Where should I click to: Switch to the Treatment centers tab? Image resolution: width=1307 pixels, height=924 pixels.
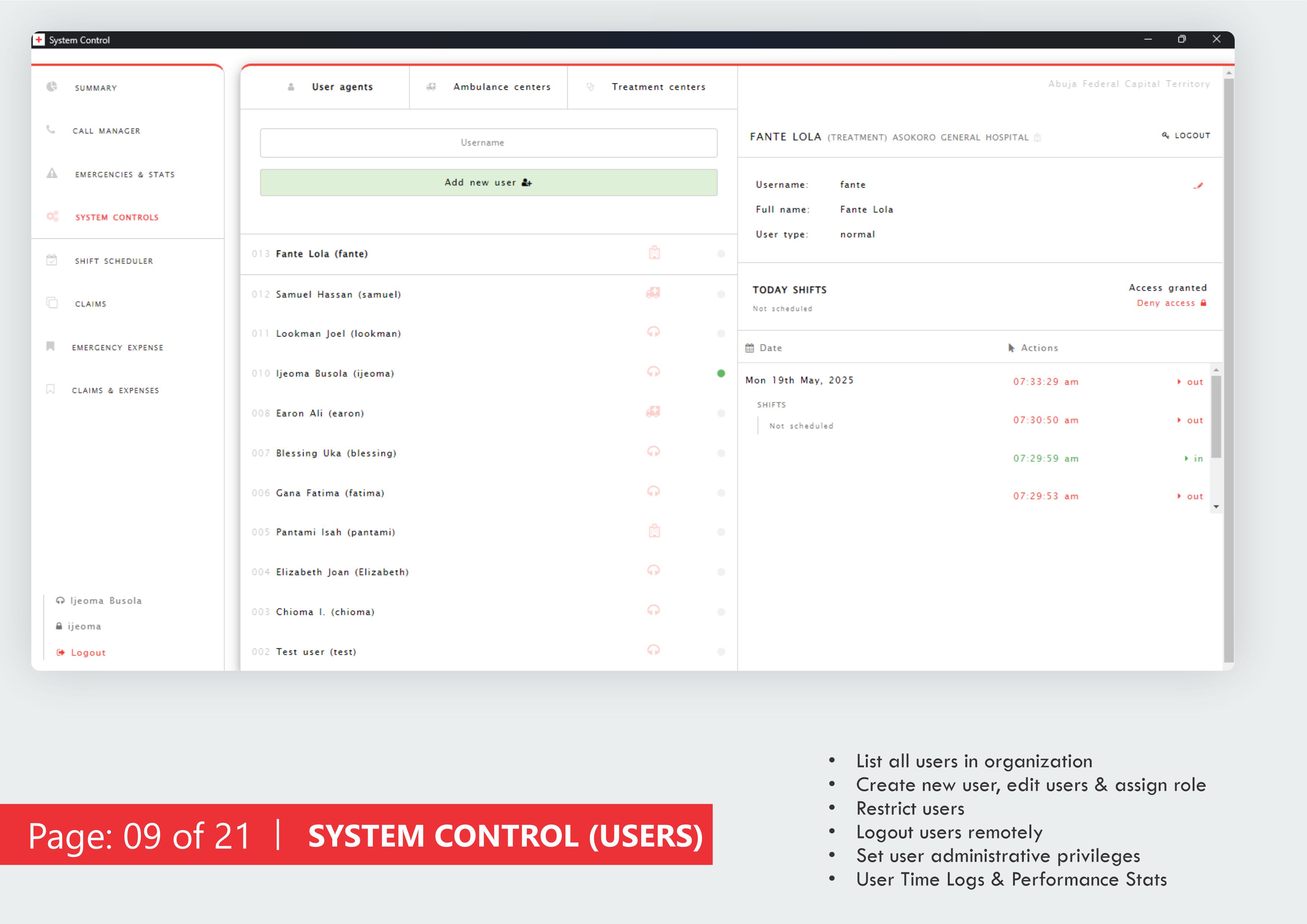652,87
